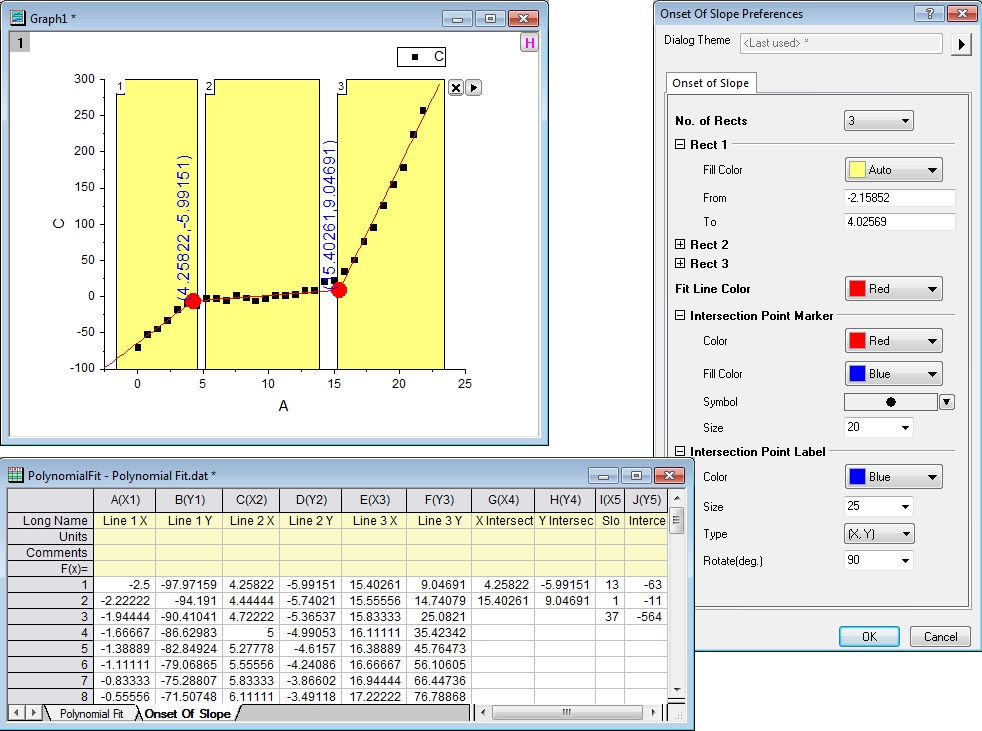Screen dimensions: 982x731
Task: Collapse the Intersection Point Marker section
Action: click(681, 316)
